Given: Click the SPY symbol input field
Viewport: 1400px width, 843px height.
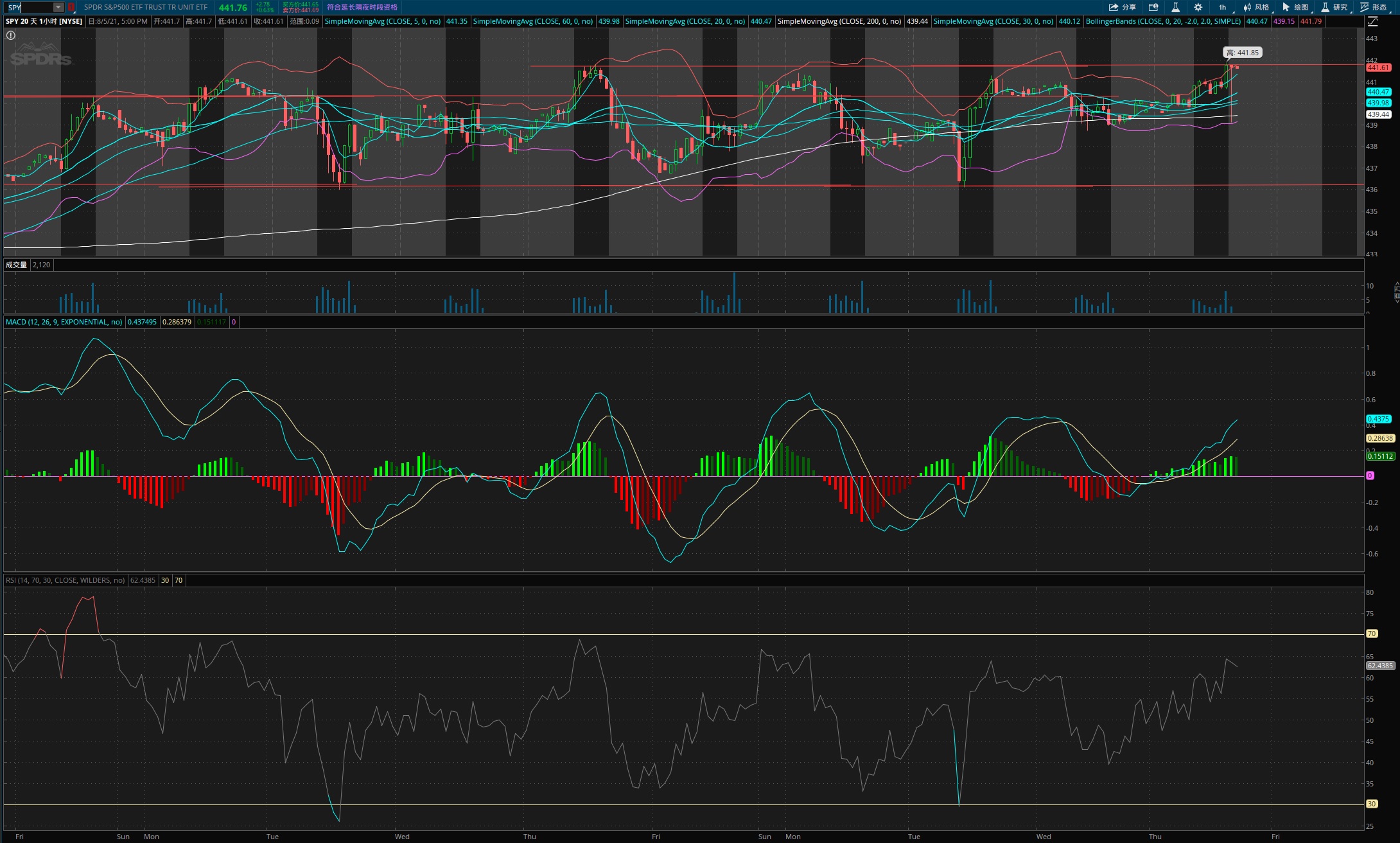Looking at the screenshot, I should tap(29, 7).
